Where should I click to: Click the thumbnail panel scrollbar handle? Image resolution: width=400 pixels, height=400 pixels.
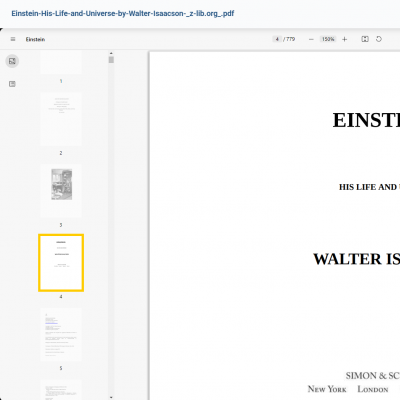[111, 60]
